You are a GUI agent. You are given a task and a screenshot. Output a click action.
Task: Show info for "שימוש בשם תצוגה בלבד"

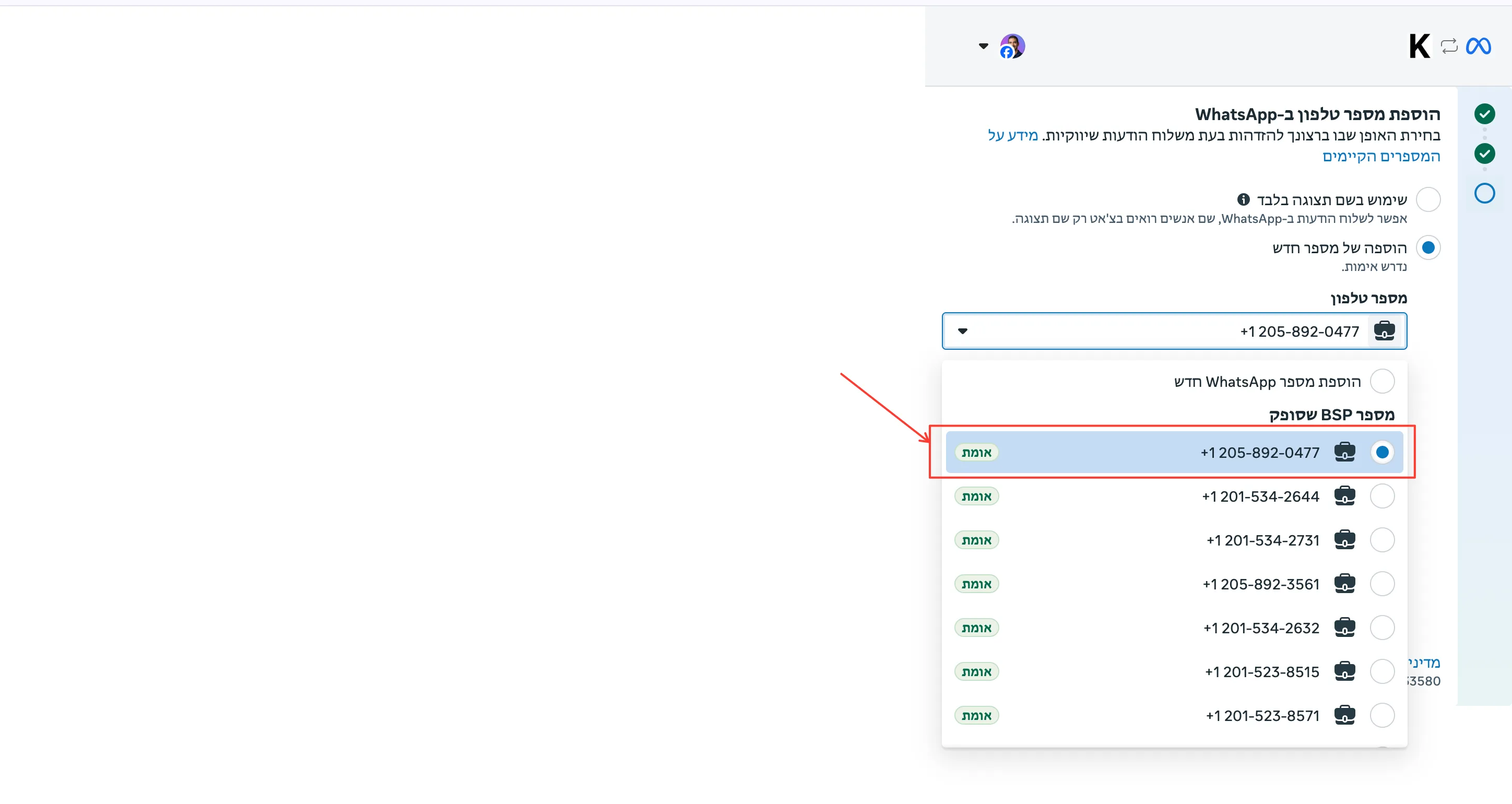1243,199
